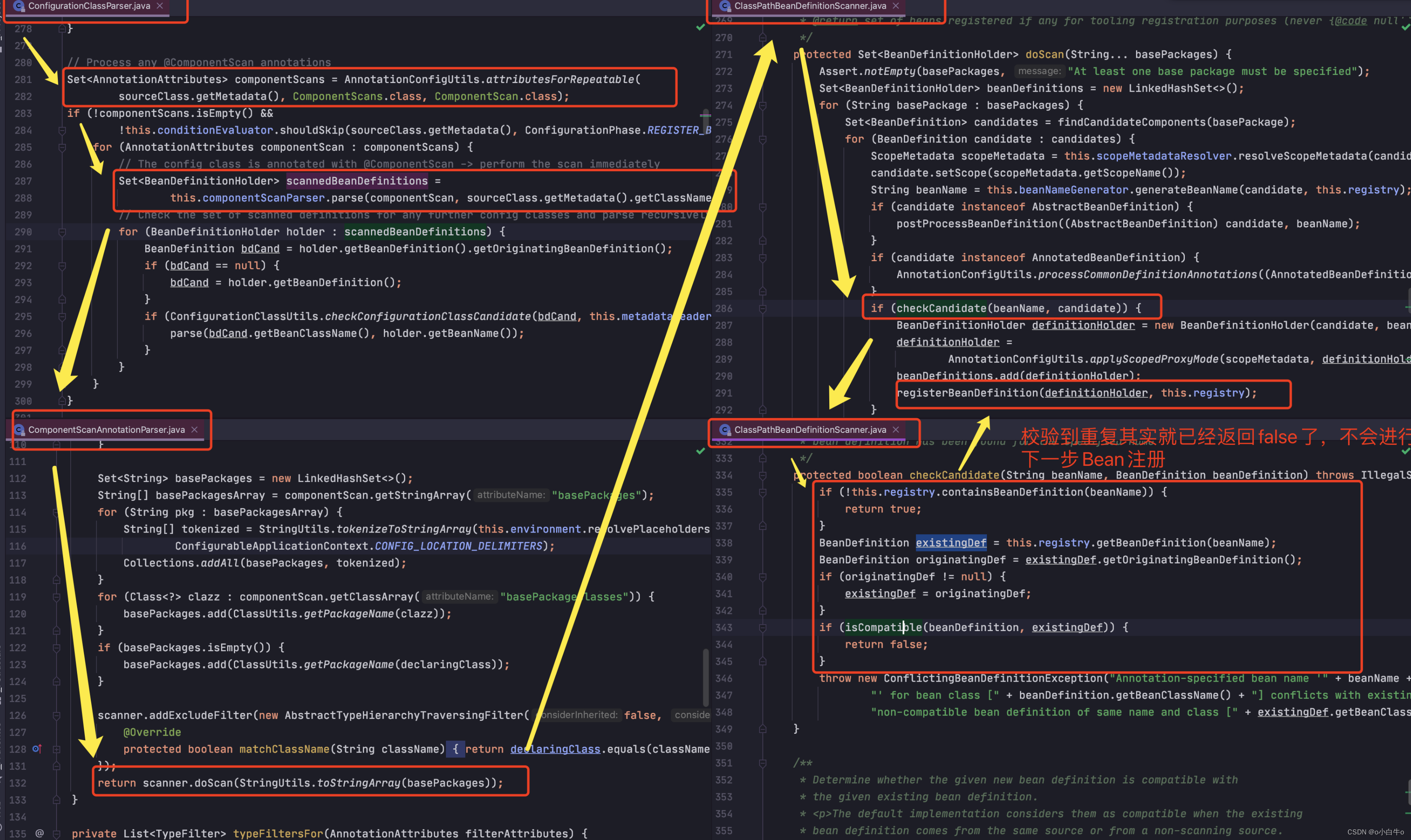Switch to the ComponentScanAnnotationParser.java tab
This screenshot has width=1411, height=840.
[x=106, y=429]
